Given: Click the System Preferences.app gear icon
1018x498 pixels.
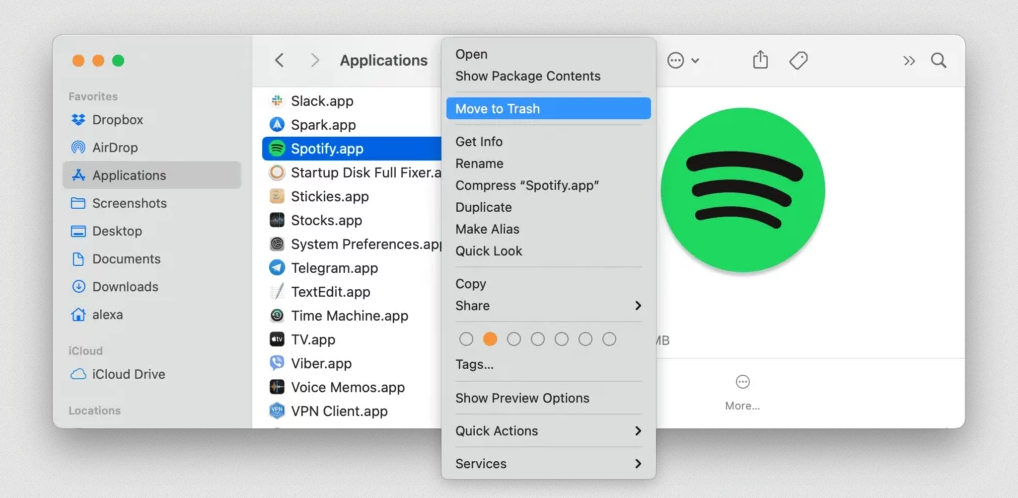Looking at the screenshot, I should [x=277, y=244].
